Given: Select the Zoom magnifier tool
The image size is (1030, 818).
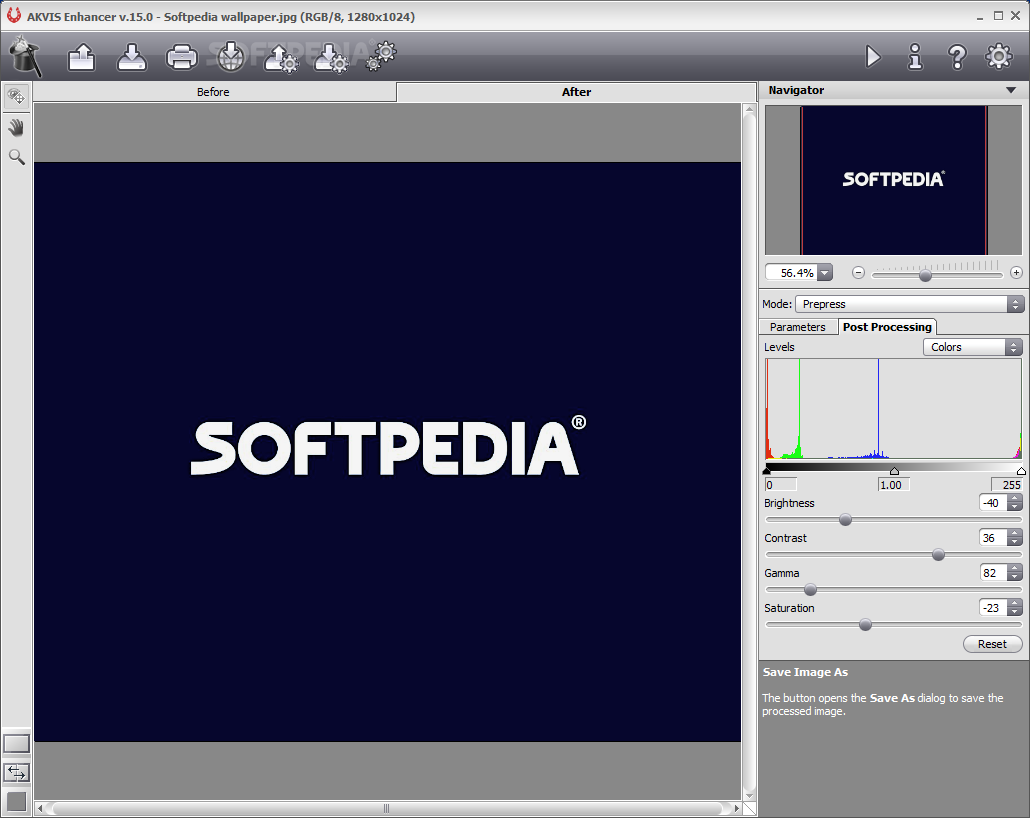Looking at the screenshot, I should [x=16, y=156].
